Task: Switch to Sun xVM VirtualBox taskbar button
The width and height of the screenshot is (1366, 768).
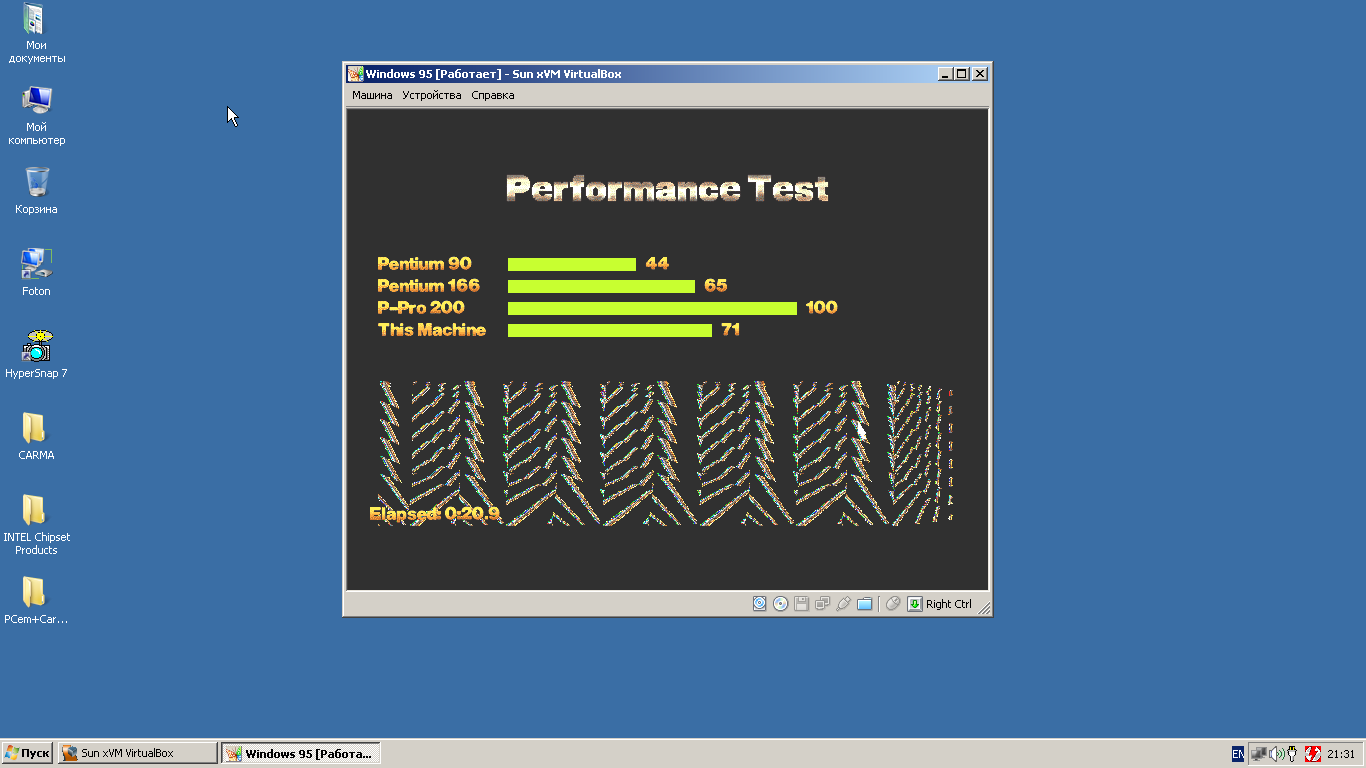Action: point(137,753)
